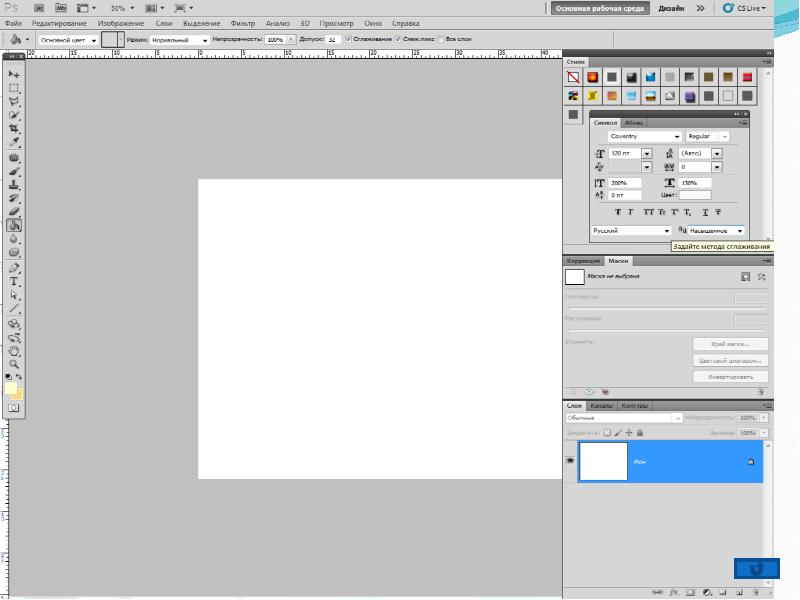Viewport: 800px width, 600px height.
Task: Select the Crop tool
Action: point(14,128)
